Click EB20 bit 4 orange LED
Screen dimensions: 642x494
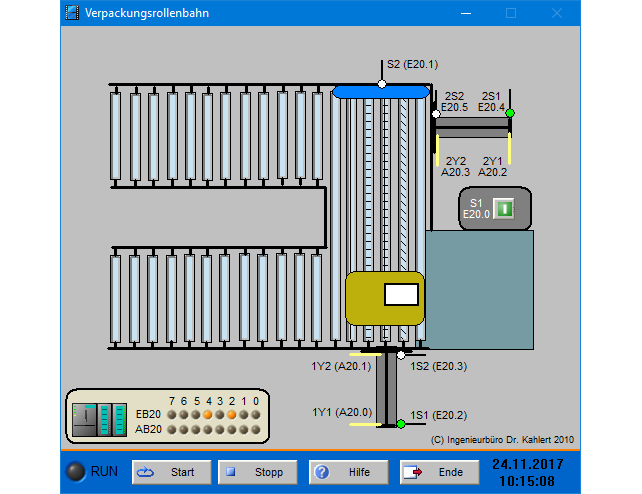[208, 415]
